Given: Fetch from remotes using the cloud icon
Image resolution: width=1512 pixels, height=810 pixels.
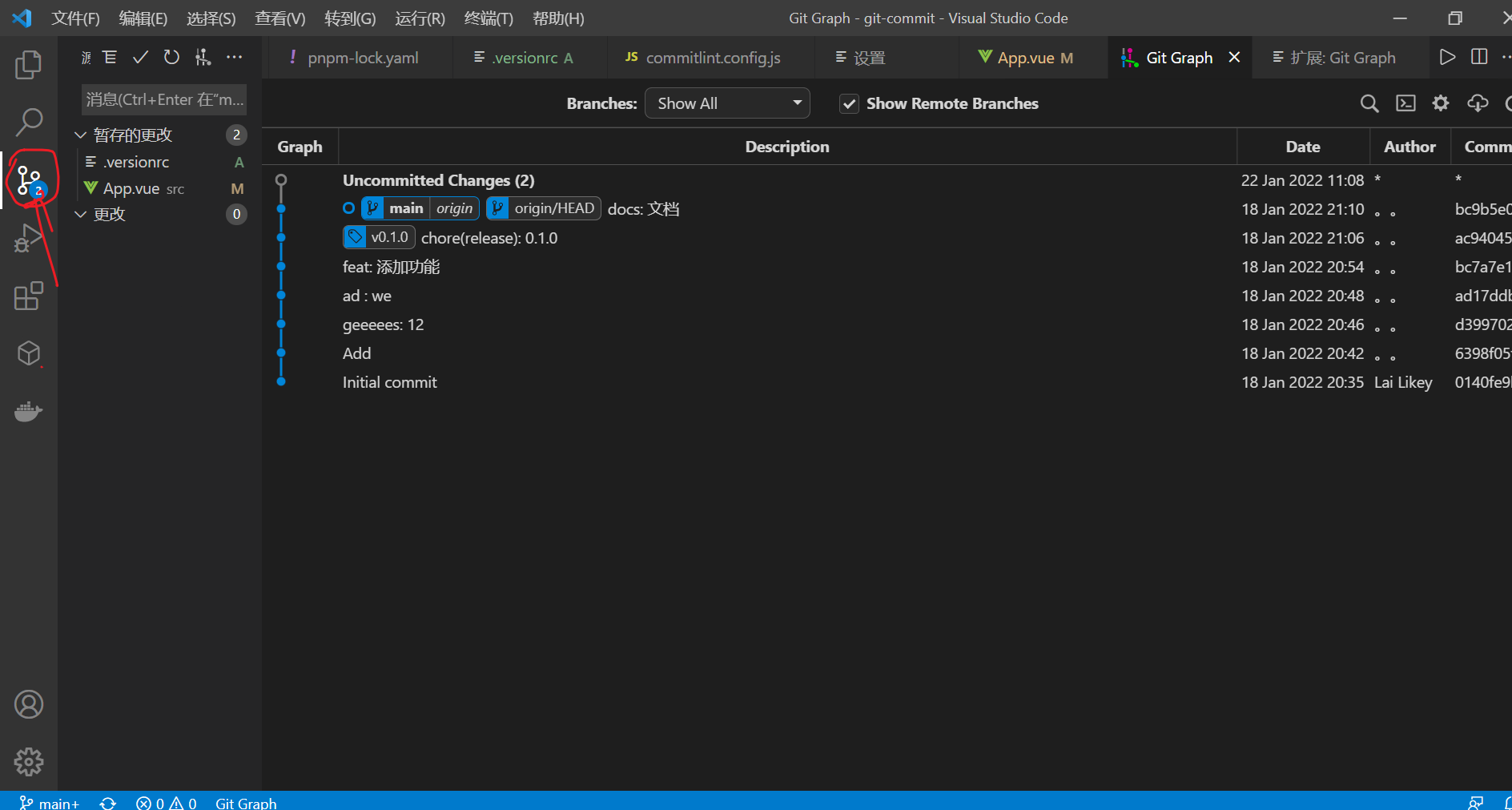Looking at the screenshot, I should coord(1478,103).
